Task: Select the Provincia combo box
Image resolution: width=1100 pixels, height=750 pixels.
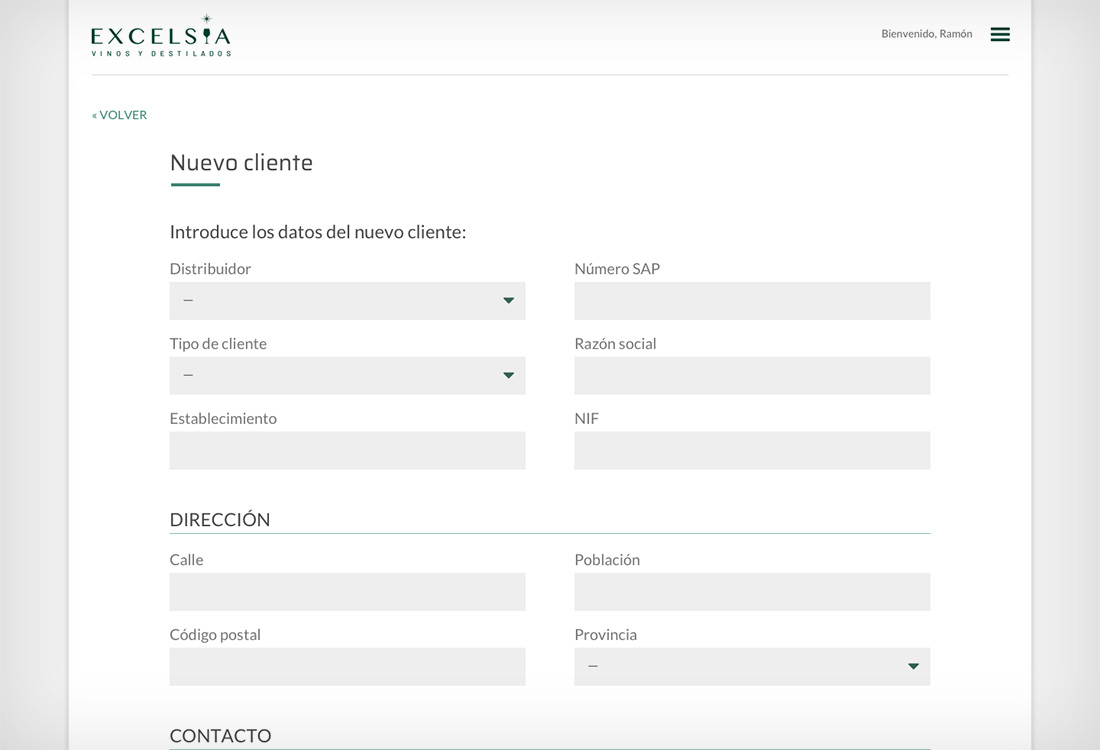Action: pos(751,667)
